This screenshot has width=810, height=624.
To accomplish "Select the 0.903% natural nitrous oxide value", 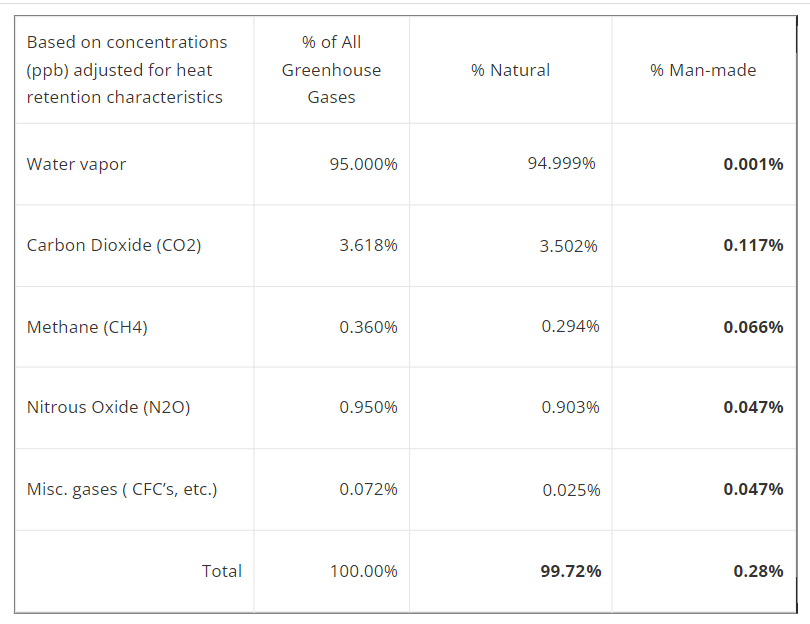I will [570, 407].
